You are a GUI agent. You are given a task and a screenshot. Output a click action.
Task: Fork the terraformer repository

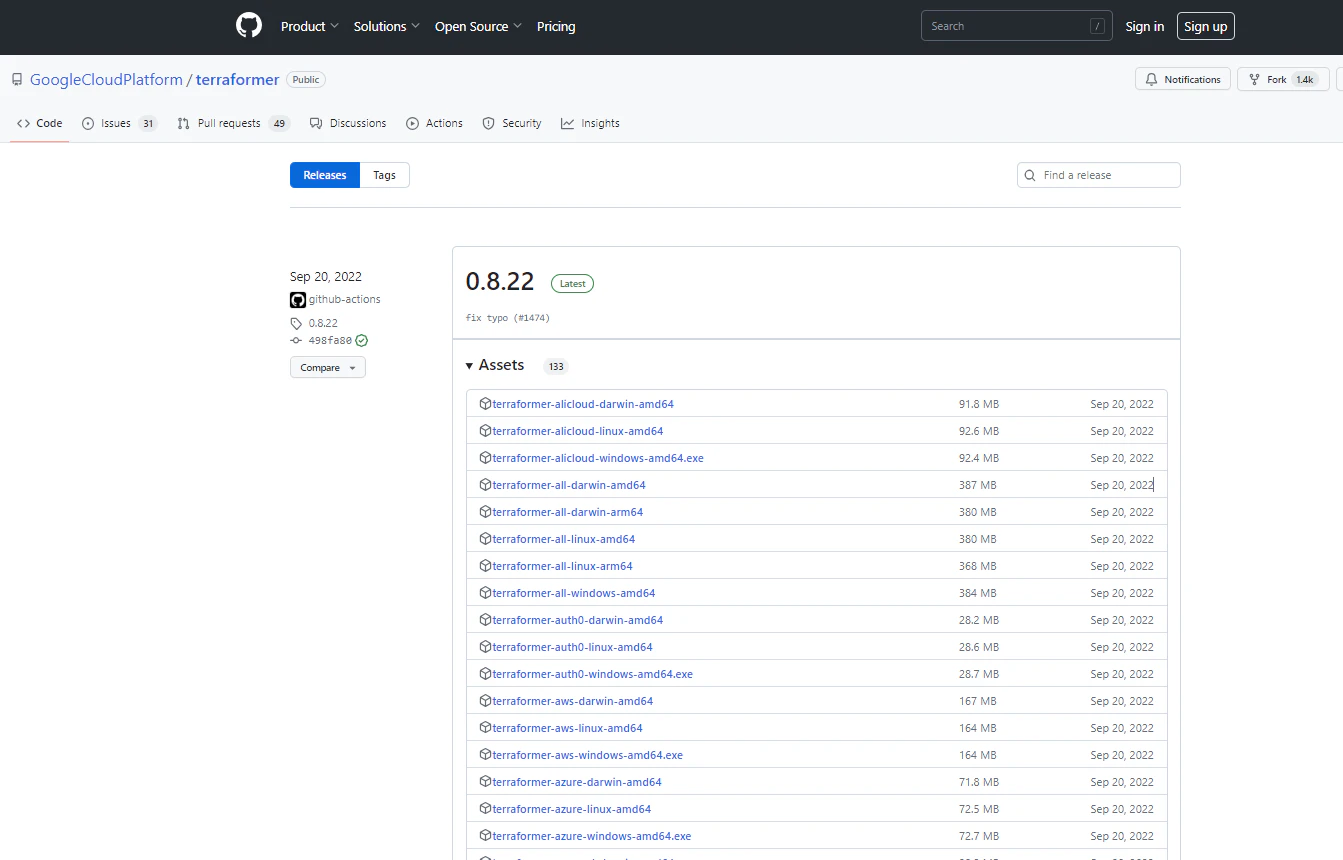pos(1283,80)
